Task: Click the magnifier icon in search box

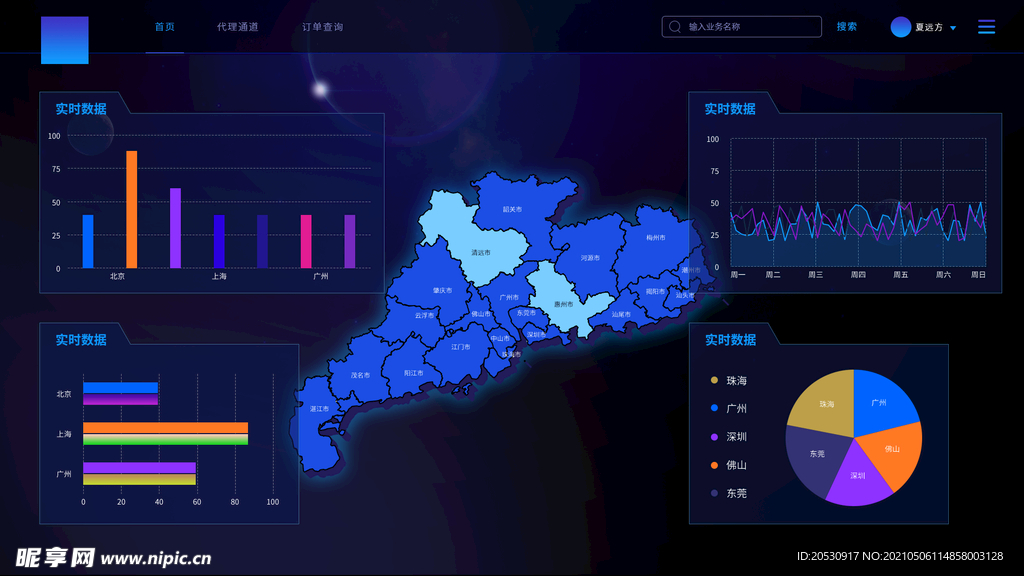Action: point(675,27)
